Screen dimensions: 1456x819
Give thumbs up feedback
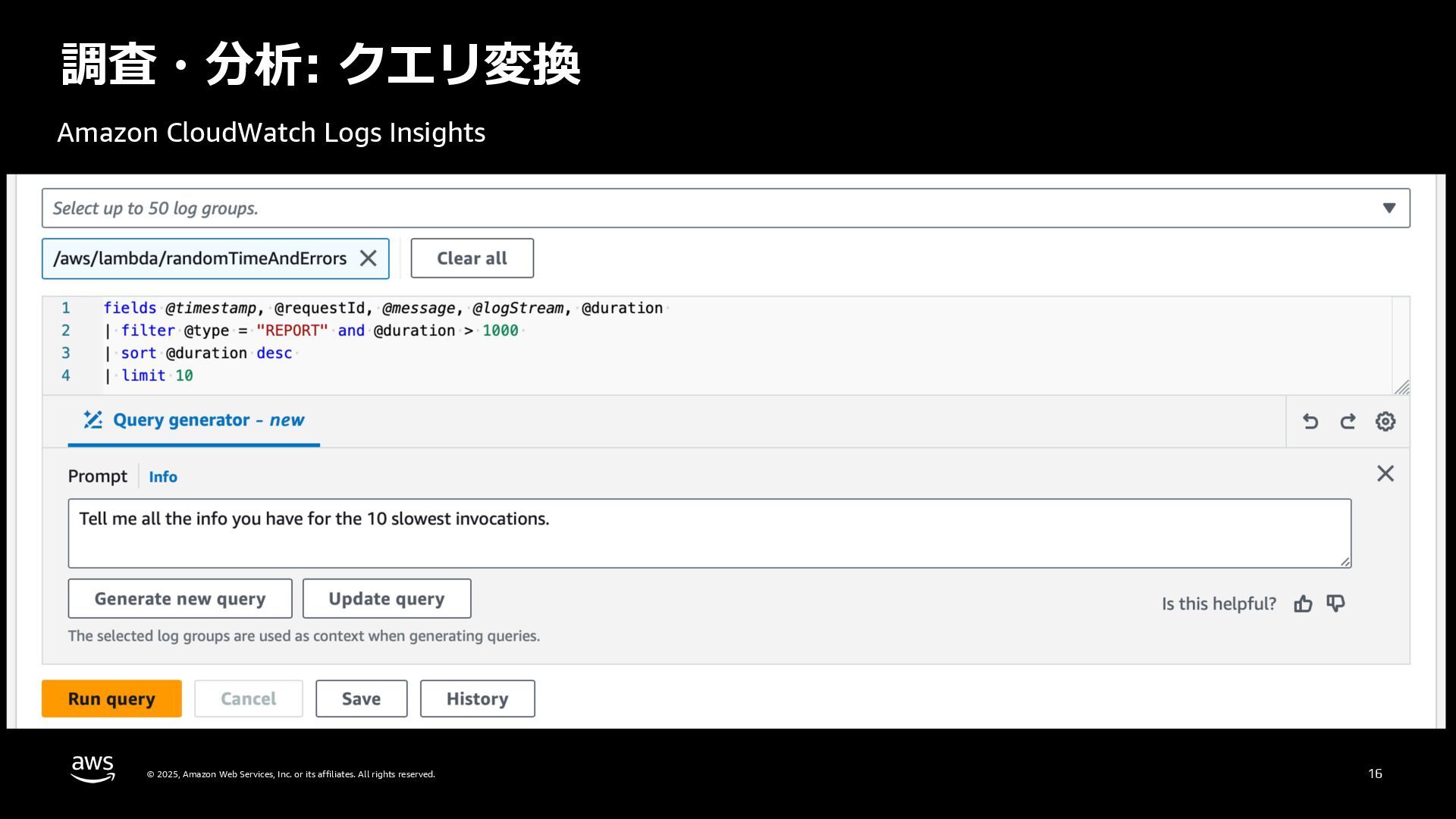[1303, 604]
